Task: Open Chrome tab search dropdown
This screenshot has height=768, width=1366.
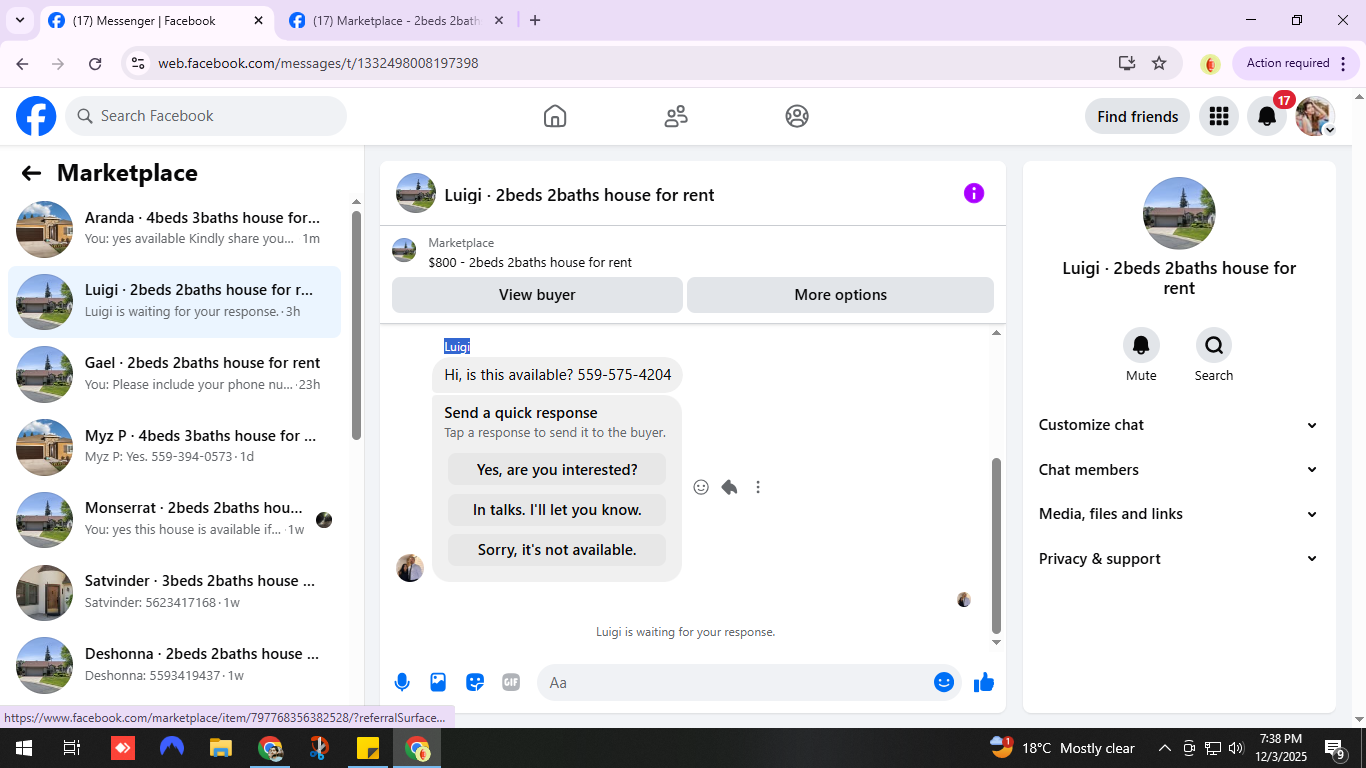Action: click(x=19, y=20)
